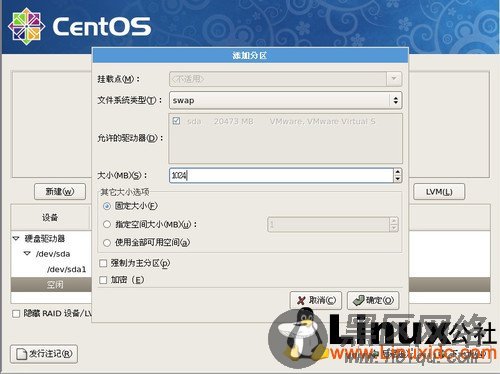Decrease the size with spinner down arrow

(x=397, y=179)
